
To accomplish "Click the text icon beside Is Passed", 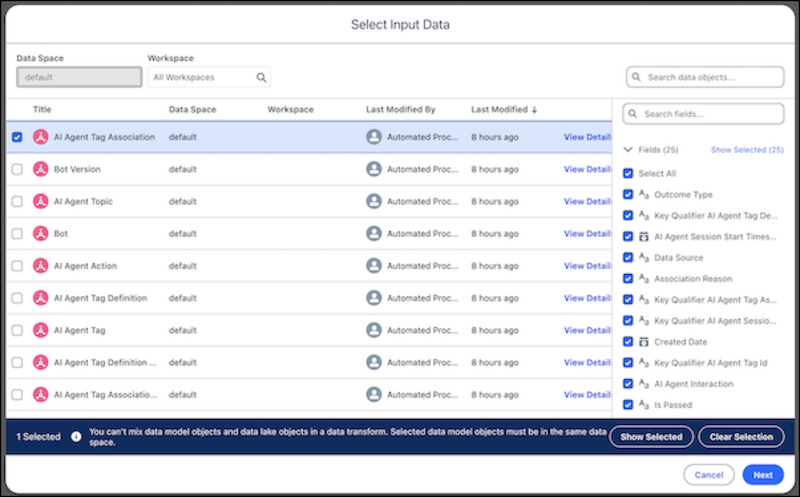I will click(x=644, y=405).
